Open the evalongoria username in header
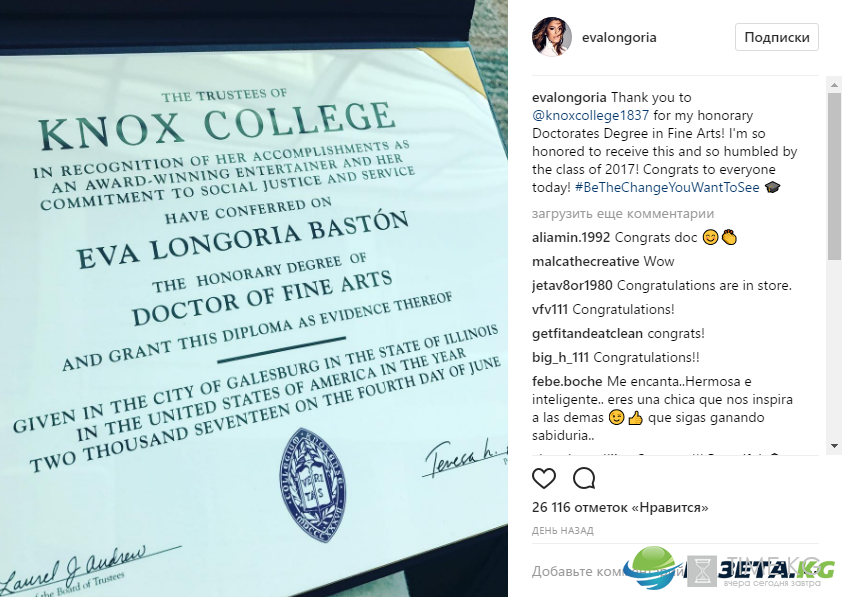Screen dimensions: 842x597 point(619,38)
